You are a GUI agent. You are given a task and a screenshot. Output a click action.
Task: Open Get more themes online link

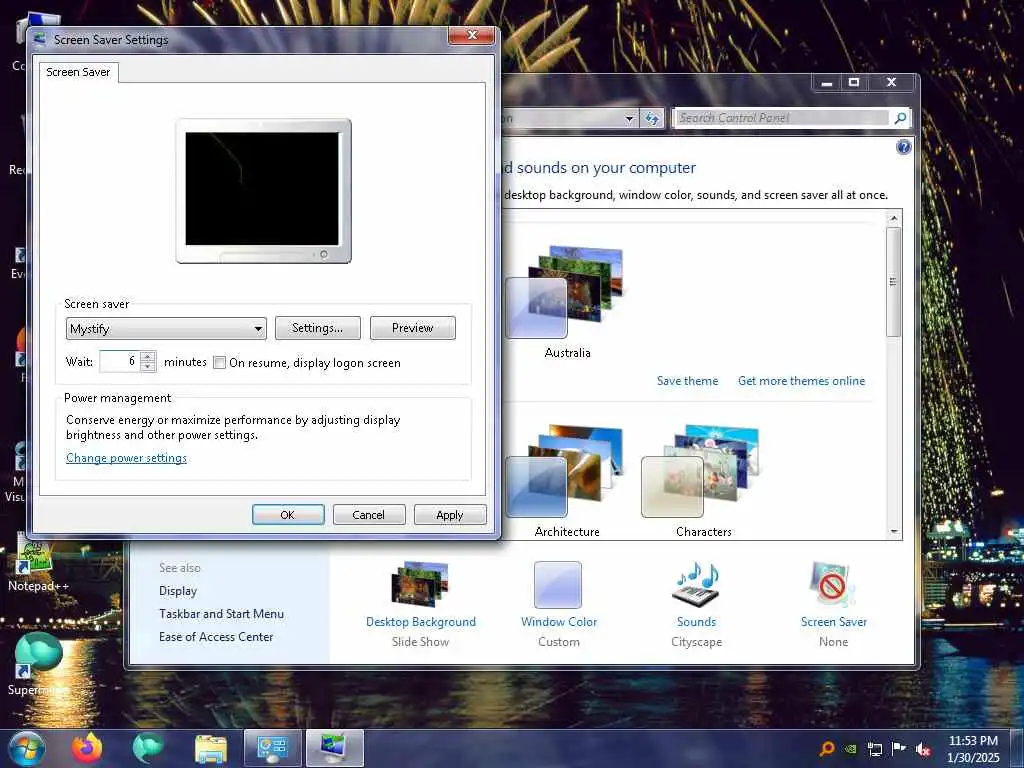[x=801, y=381]
